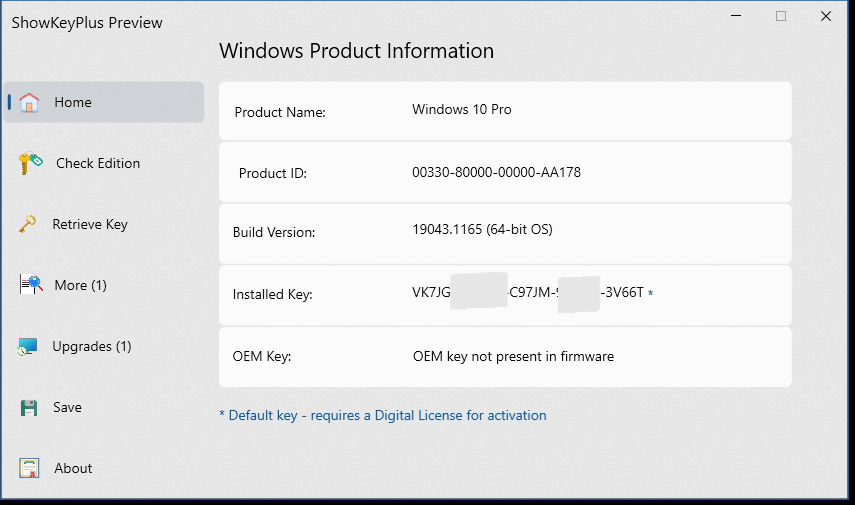This screenshot has width=855, height=505.
Task: Select the More (1) menu entry
Action: point(80,285)
